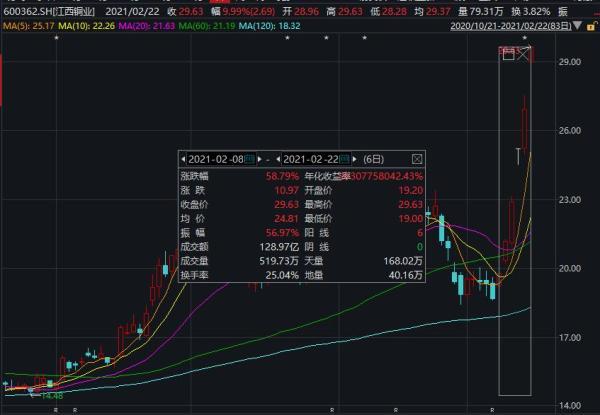The width and height of the screenshot is (600, 415).
Task: Select the MA(120): 18.32 indicator label
Action: 269,26
